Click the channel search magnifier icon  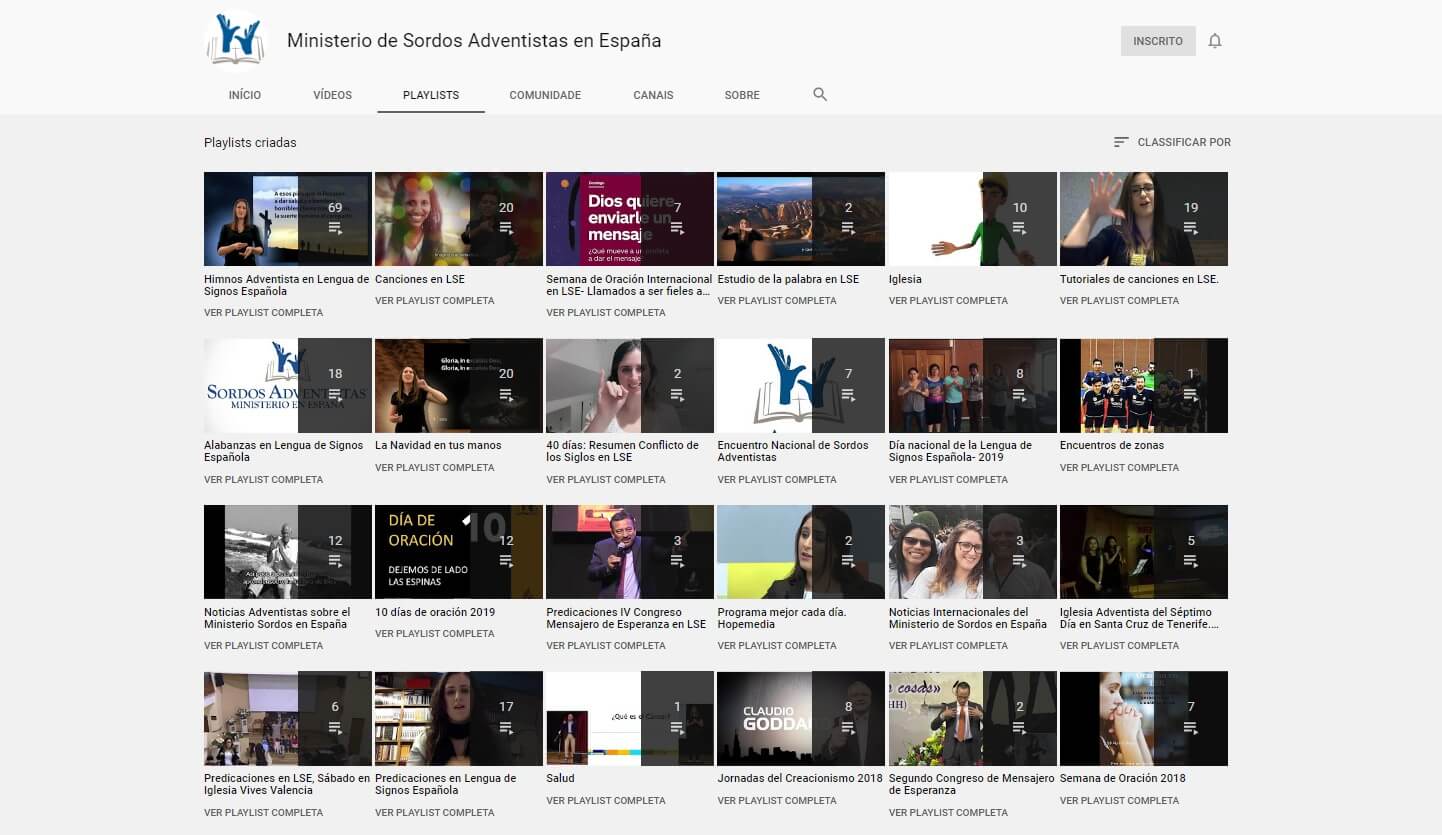coord(820,95)
